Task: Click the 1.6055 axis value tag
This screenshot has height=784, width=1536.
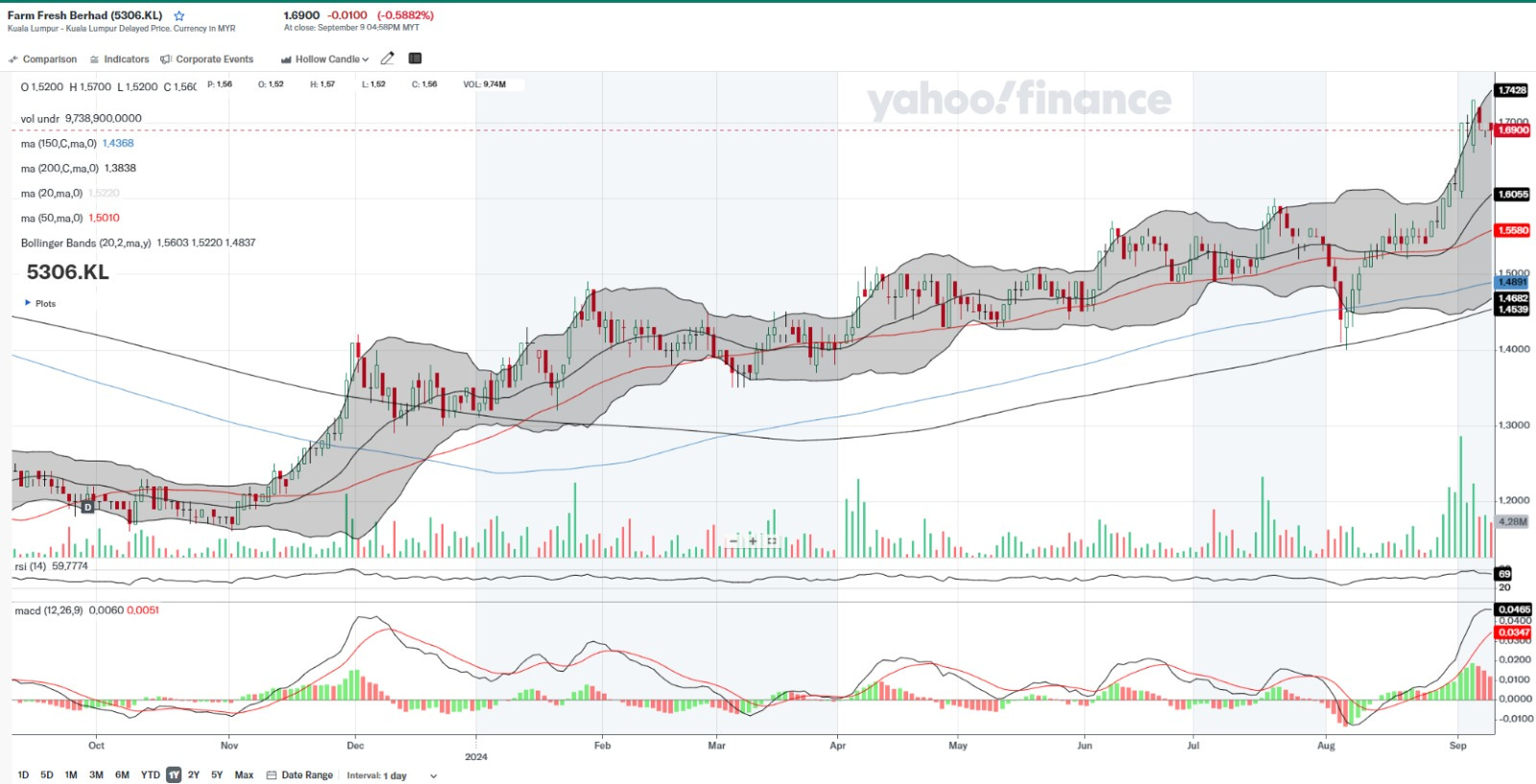Action: coord(1513,195)
